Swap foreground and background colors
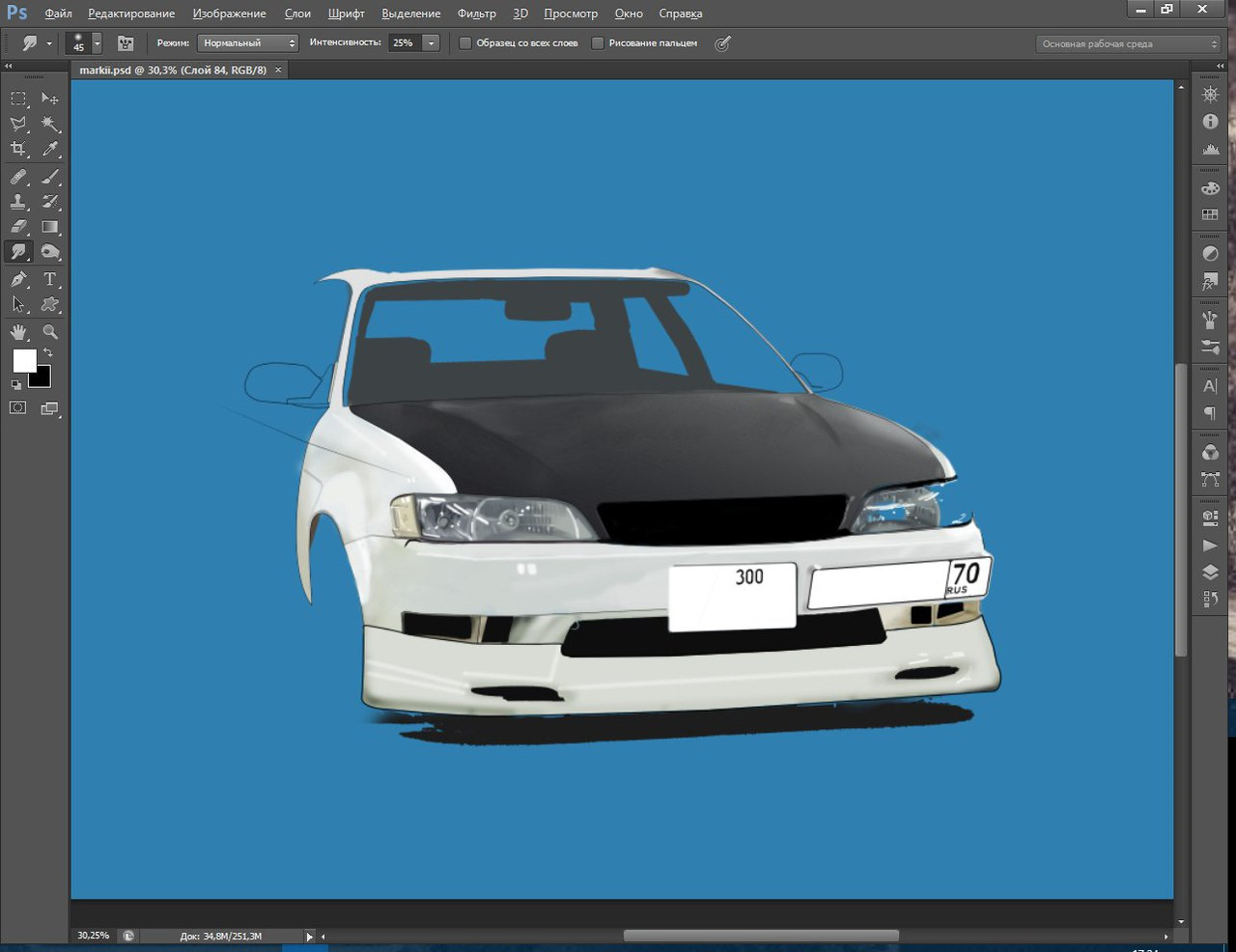 point(48,352)
